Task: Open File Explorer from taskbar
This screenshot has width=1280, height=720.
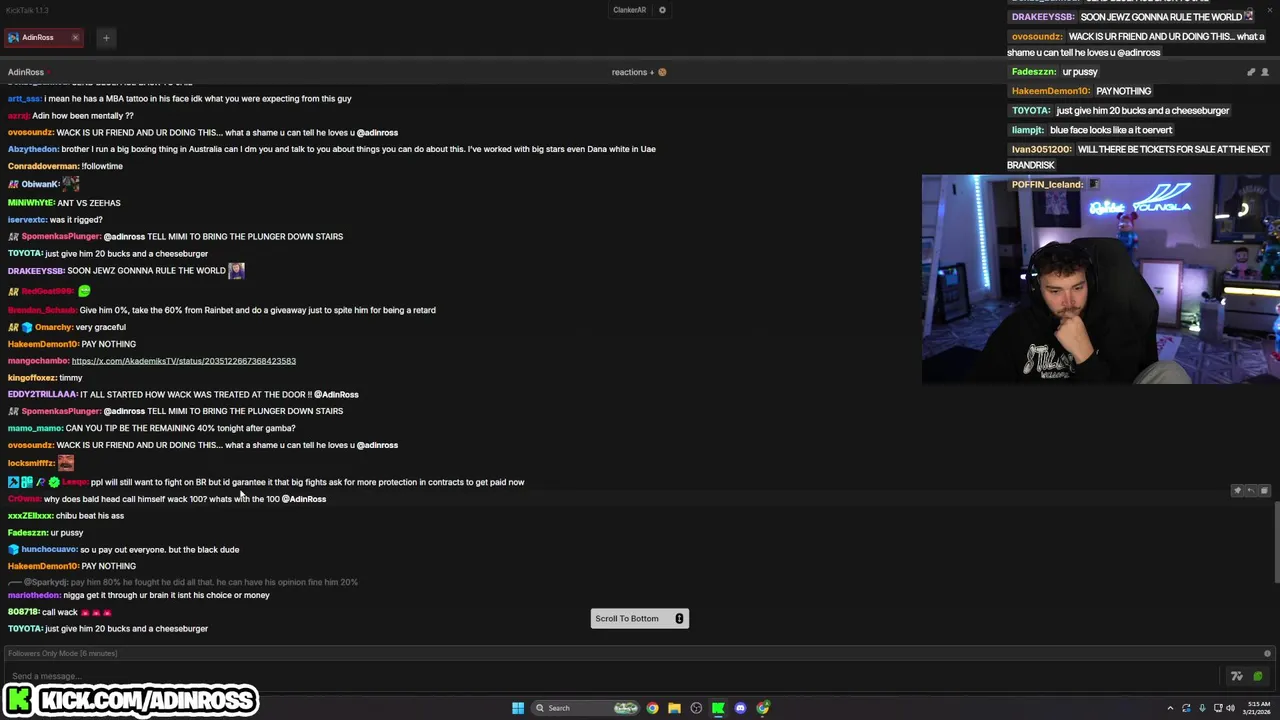Action: 674,708
